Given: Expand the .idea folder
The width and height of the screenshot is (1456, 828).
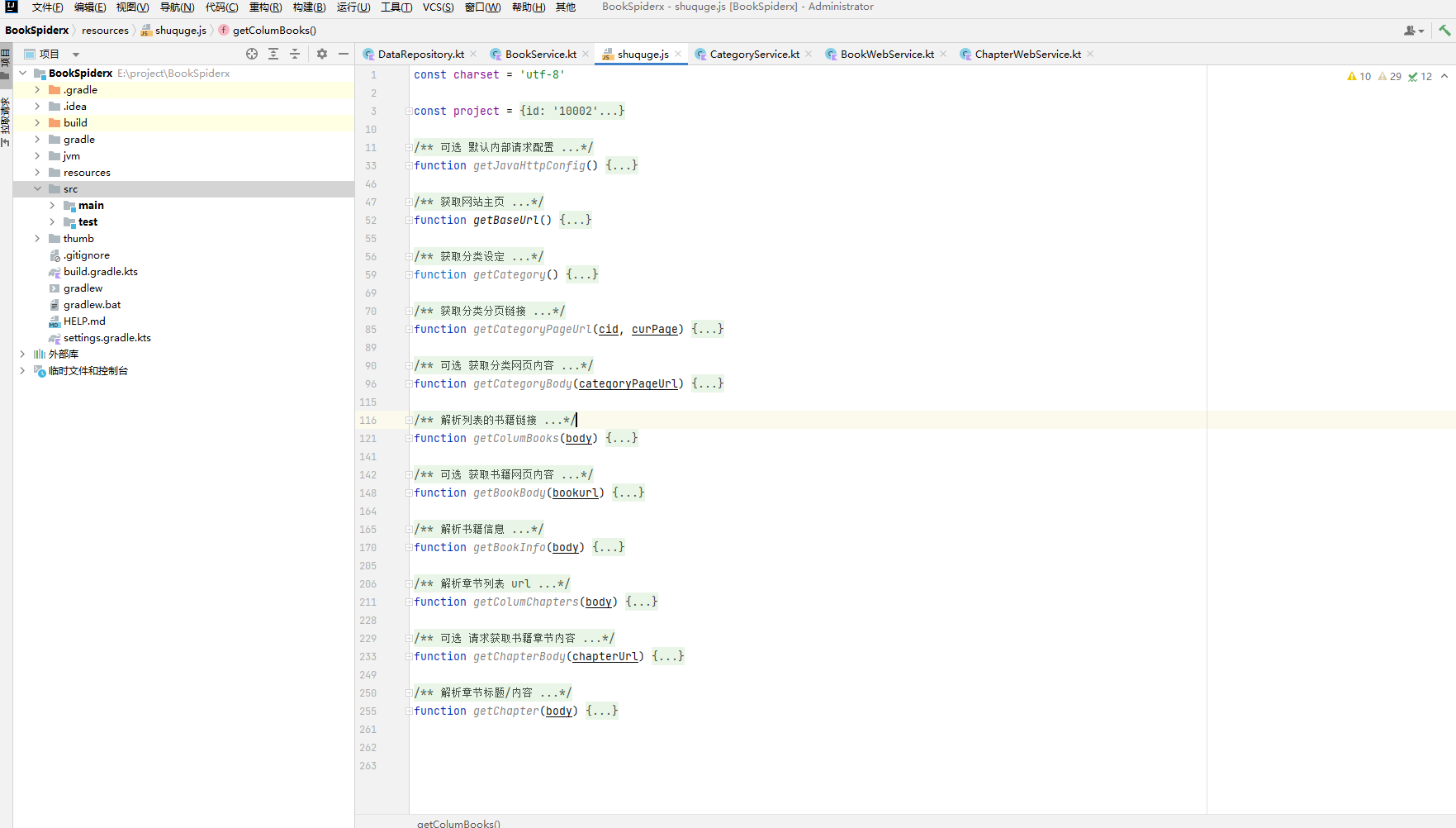Looking at the screenshot, I should 37,106.
